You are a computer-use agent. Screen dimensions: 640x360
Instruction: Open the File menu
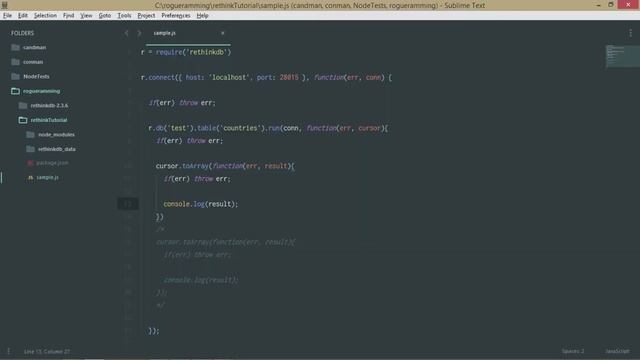tap(7, 16)
